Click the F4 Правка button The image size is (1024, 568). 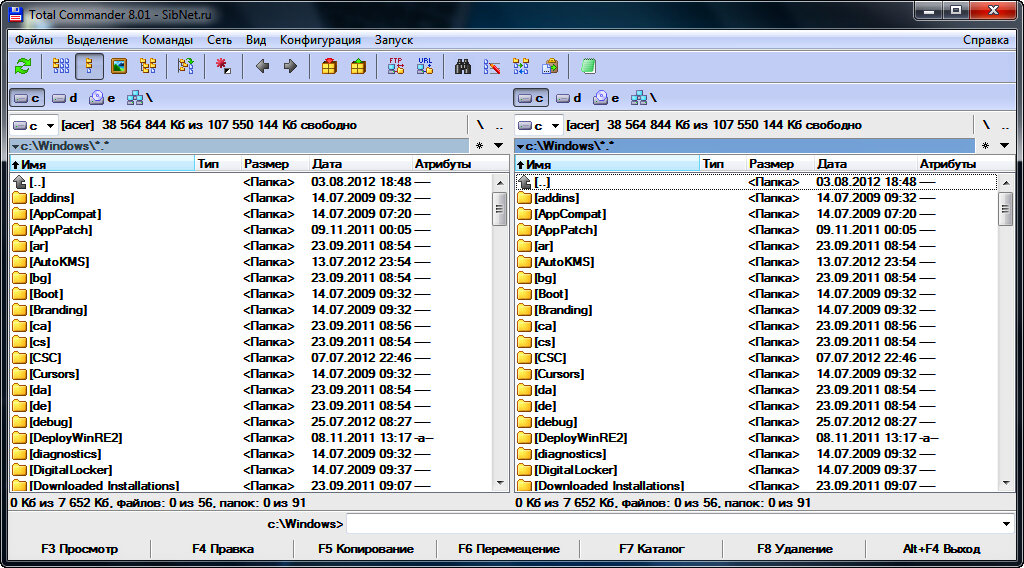coord(223,549)
